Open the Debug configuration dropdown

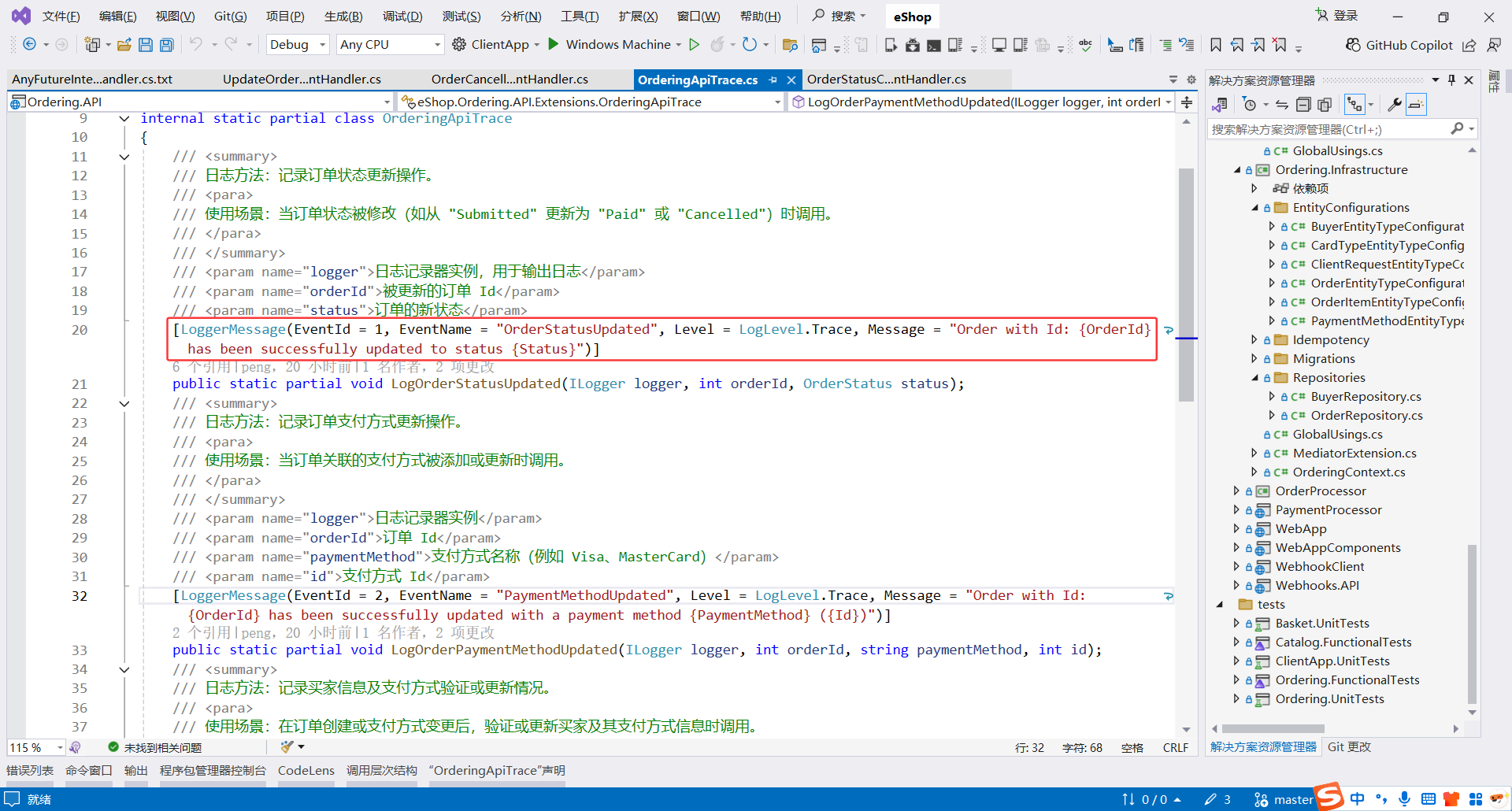[298, 45]
